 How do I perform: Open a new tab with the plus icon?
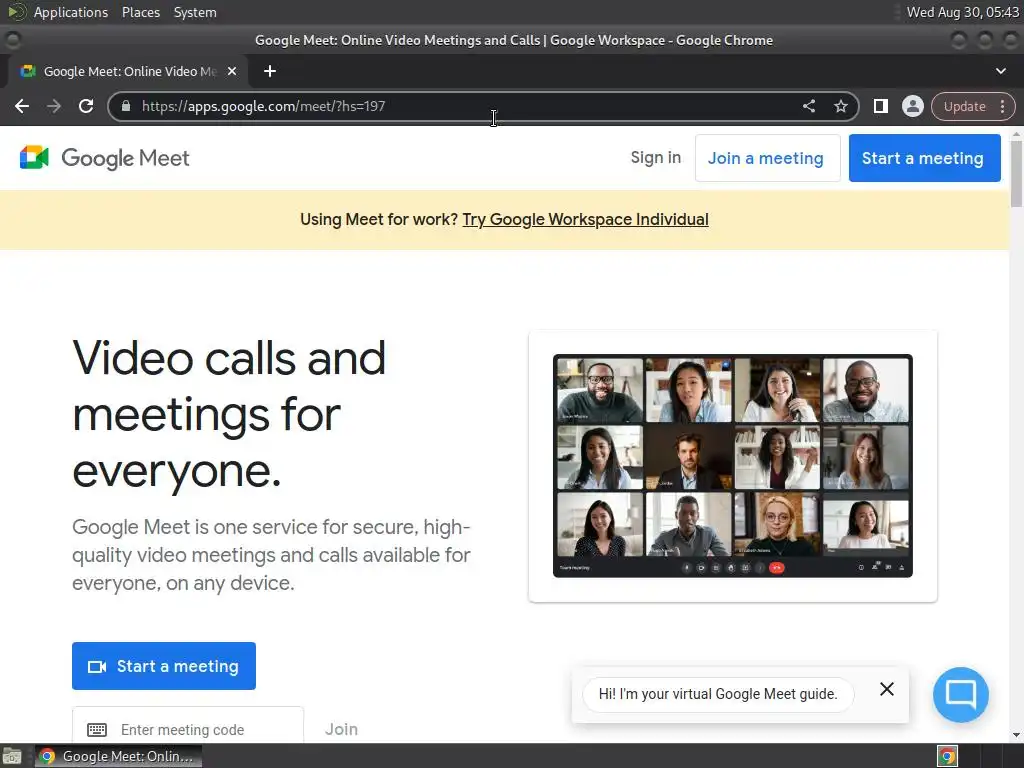pyautogui.click(x=270, y=71)
